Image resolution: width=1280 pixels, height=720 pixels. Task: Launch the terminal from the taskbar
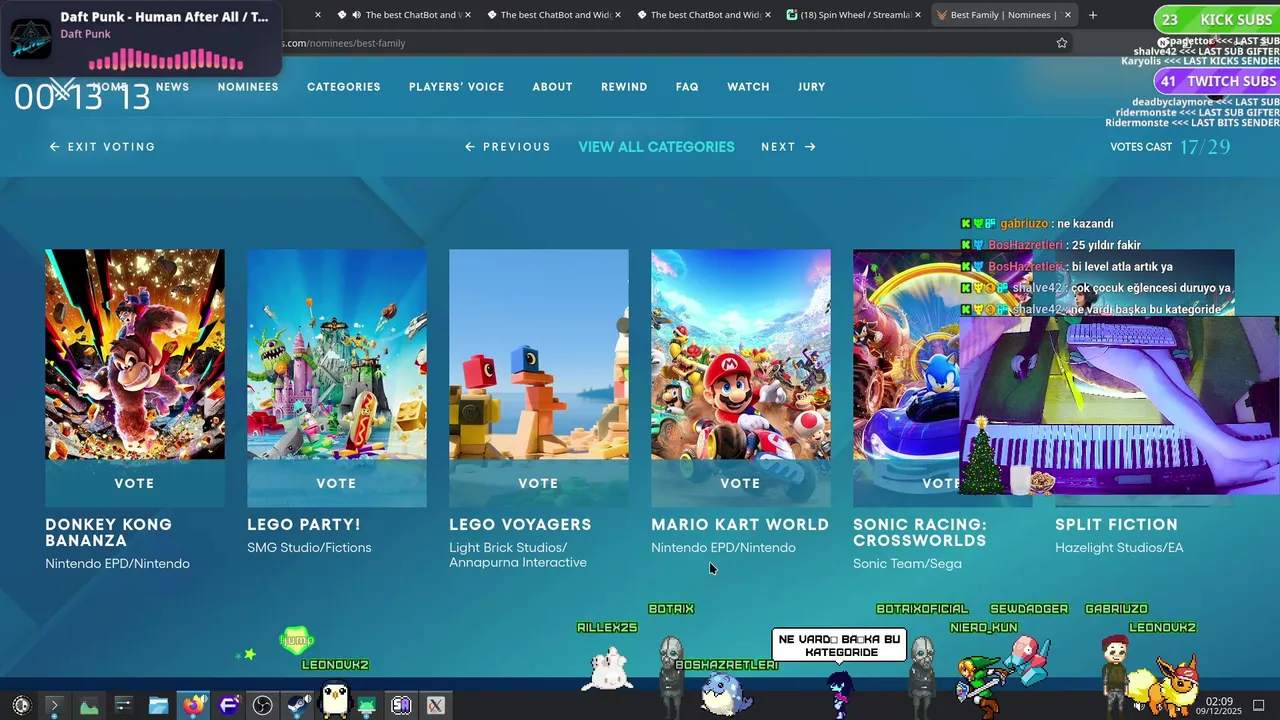54,706
